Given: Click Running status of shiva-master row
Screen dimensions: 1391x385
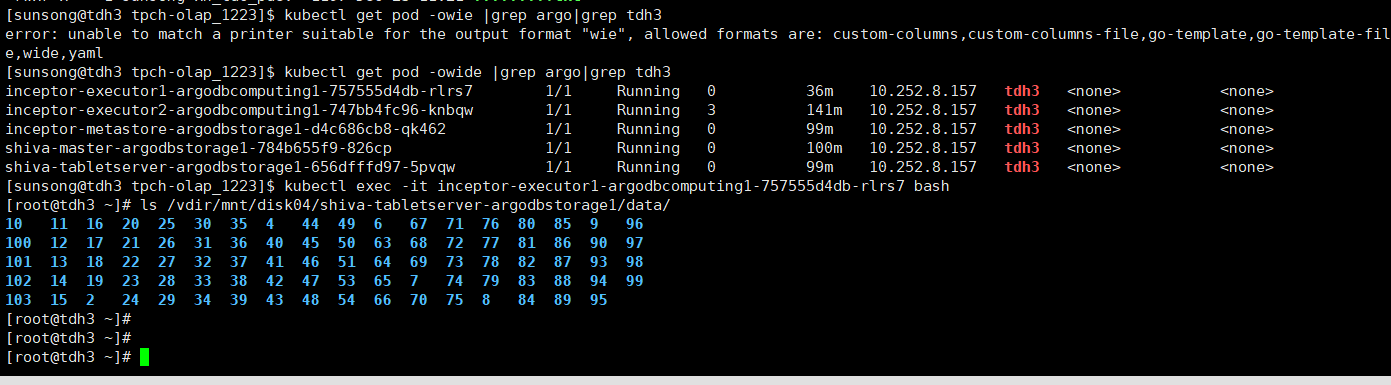Looking at the screenshot, I should (647, 148).
